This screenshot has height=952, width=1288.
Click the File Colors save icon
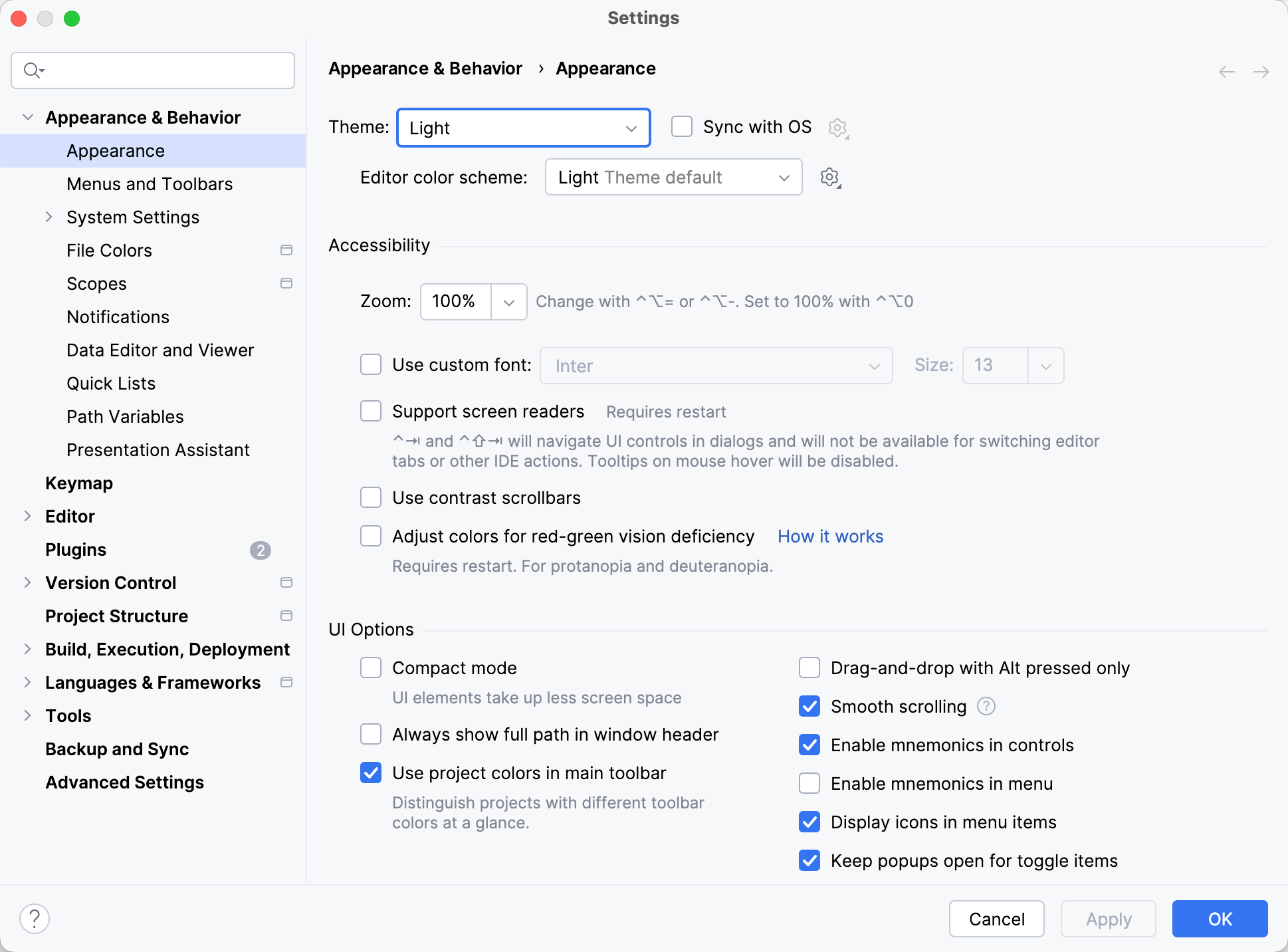(x=286, y=250)
